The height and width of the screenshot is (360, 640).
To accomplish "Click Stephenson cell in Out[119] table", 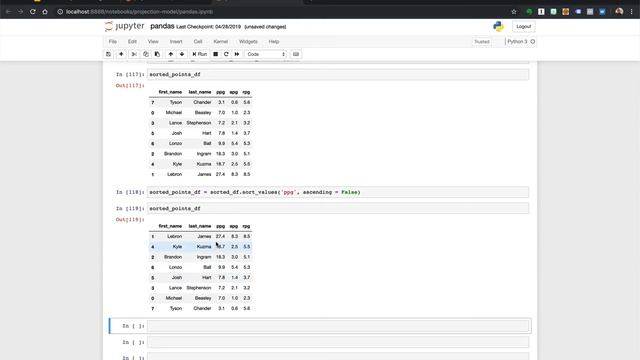I will click(x=199, y=288).
